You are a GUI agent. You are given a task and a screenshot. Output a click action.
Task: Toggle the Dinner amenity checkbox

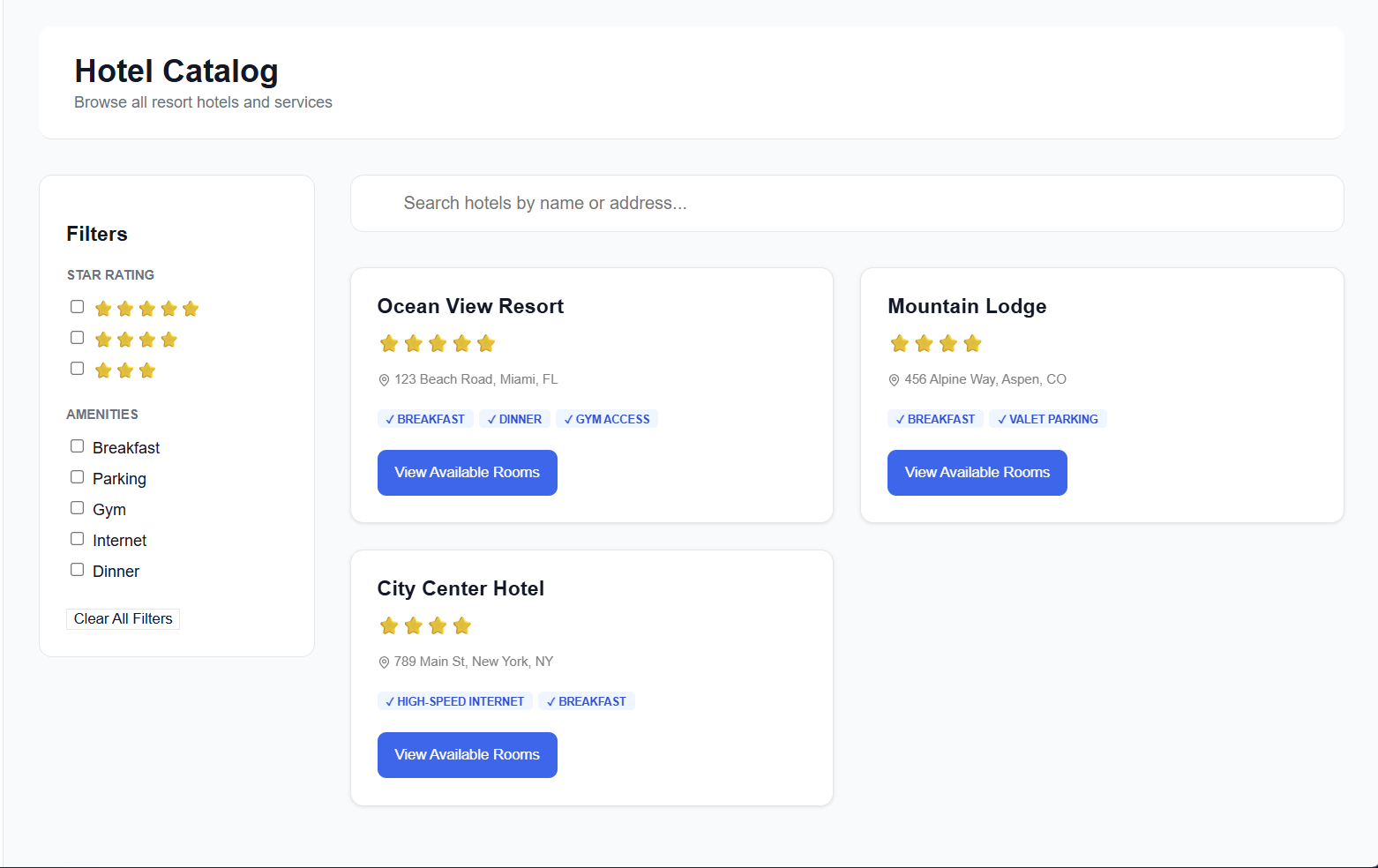[78, 570]
